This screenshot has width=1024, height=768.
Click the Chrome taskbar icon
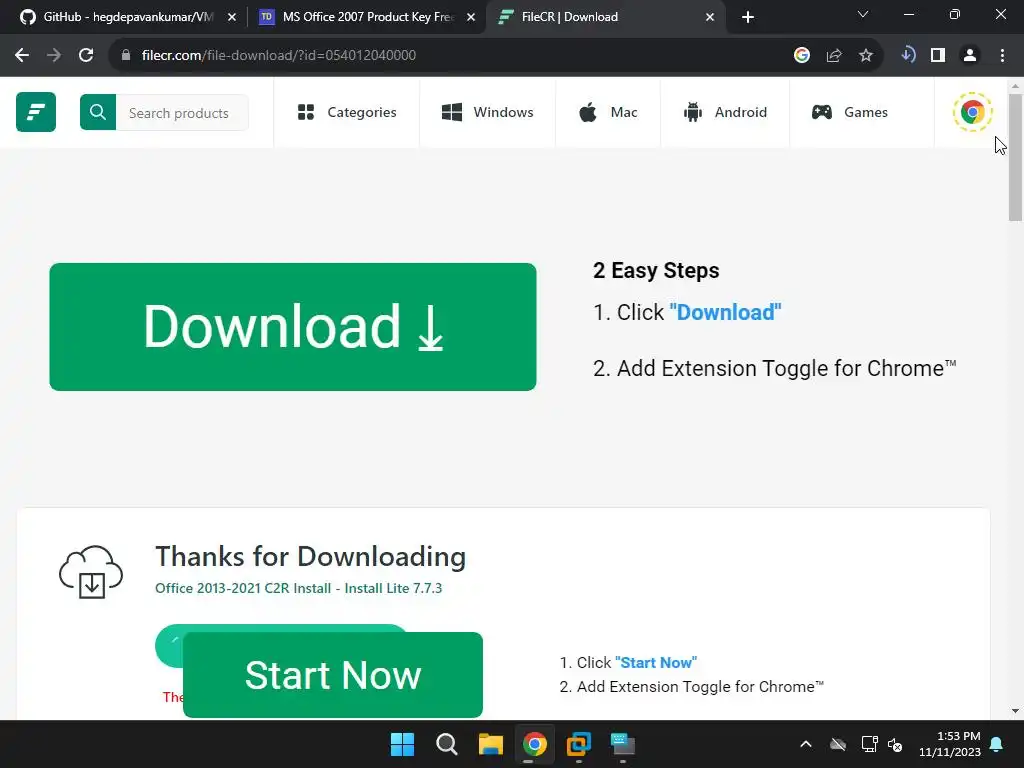(535, 744)
